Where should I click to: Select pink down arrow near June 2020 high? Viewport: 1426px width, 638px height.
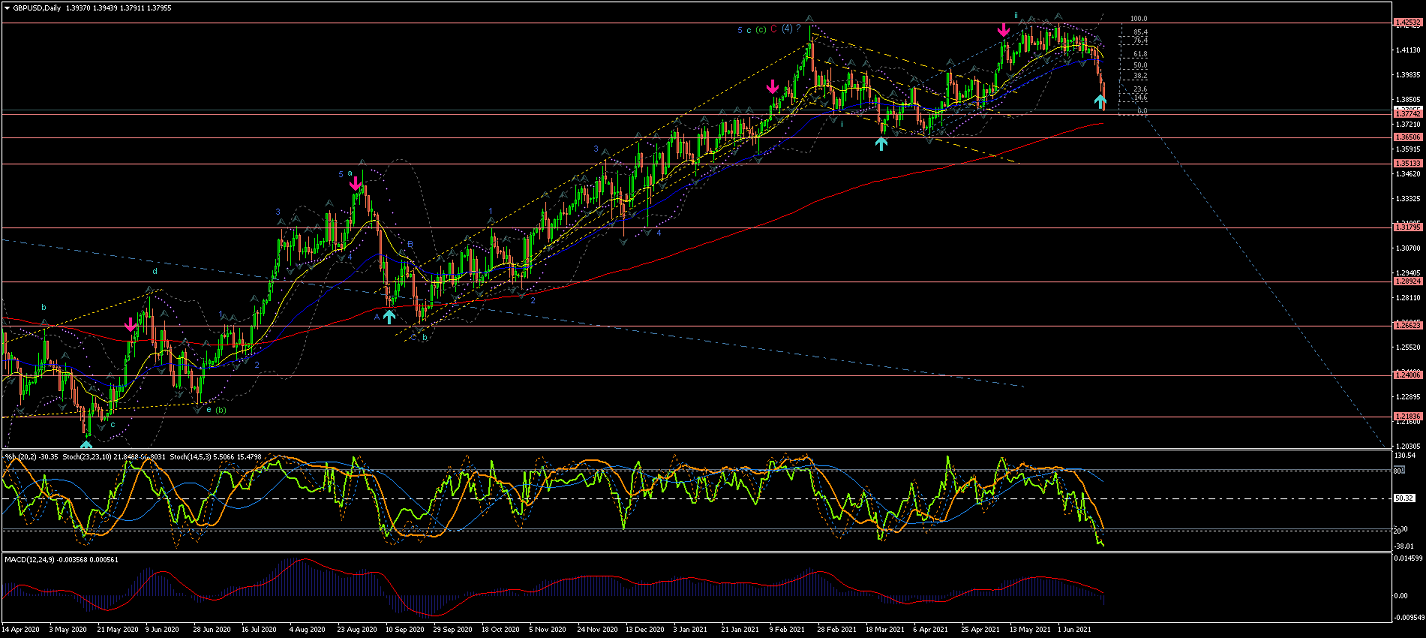pos(130,325)
